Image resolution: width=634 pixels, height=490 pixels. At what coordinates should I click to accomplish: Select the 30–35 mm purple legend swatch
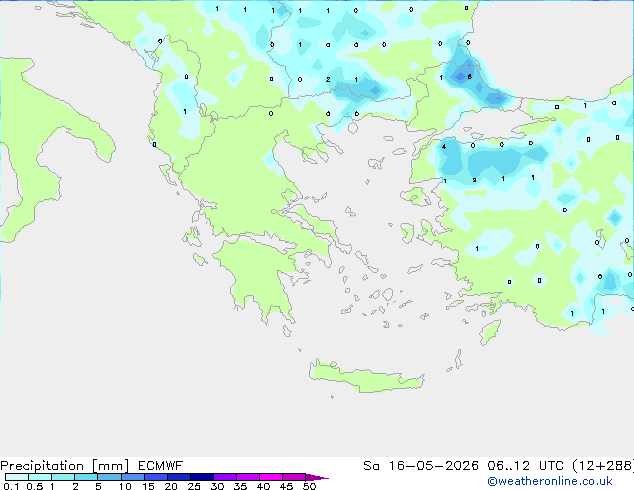point(225,477)
